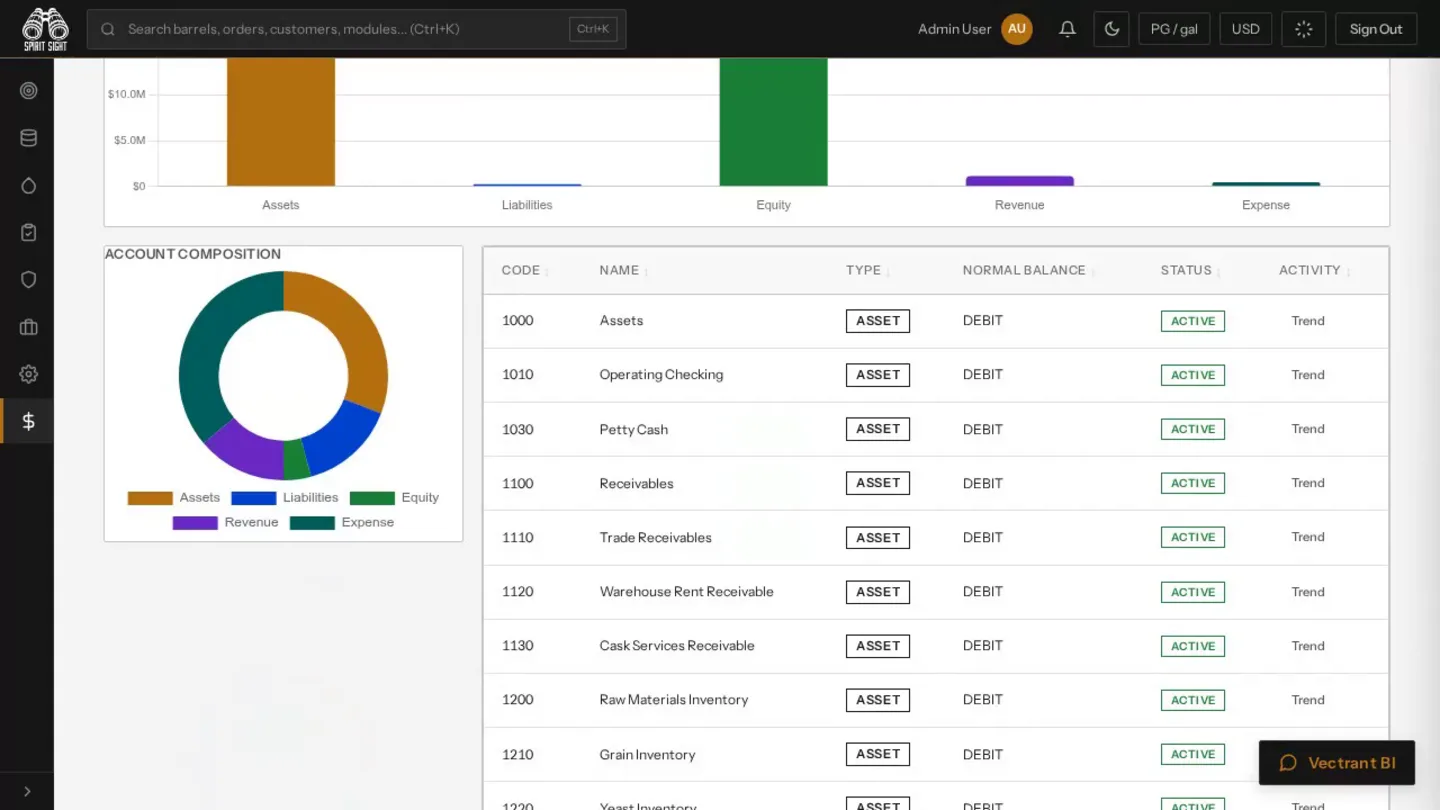This screenshot has height=810, width=1440.
Task: Toggle Expense legend entry in donut chart
Action: [342, 522]
